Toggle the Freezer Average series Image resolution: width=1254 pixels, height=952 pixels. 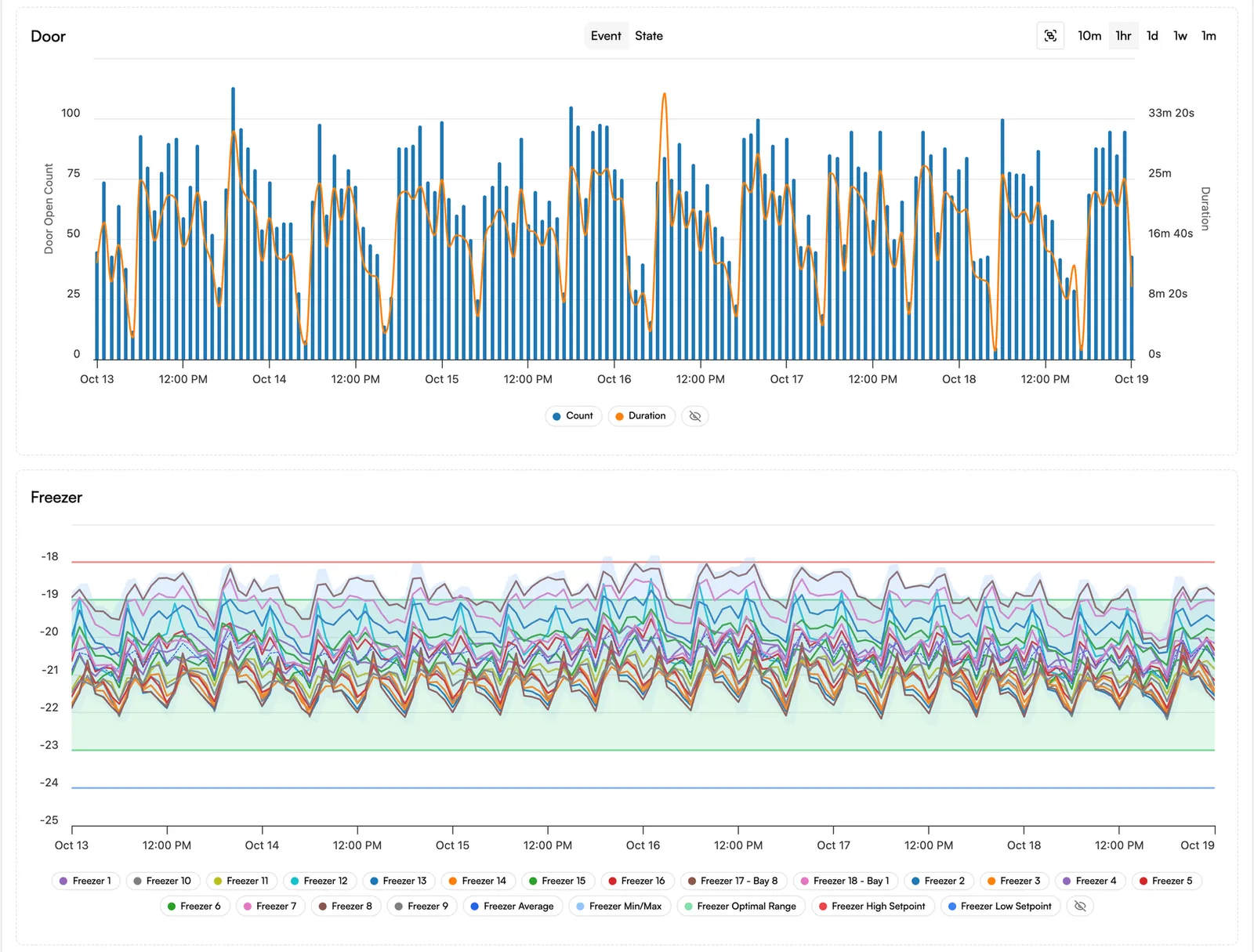coord(513,907)
